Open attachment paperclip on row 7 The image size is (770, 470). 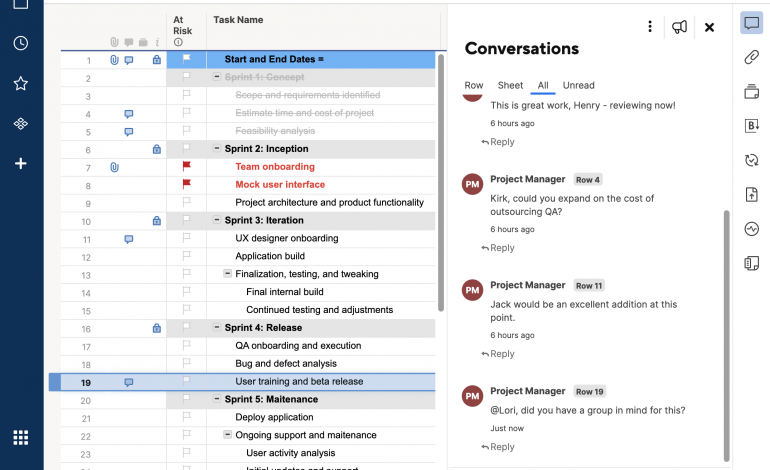tap(114, 167)
